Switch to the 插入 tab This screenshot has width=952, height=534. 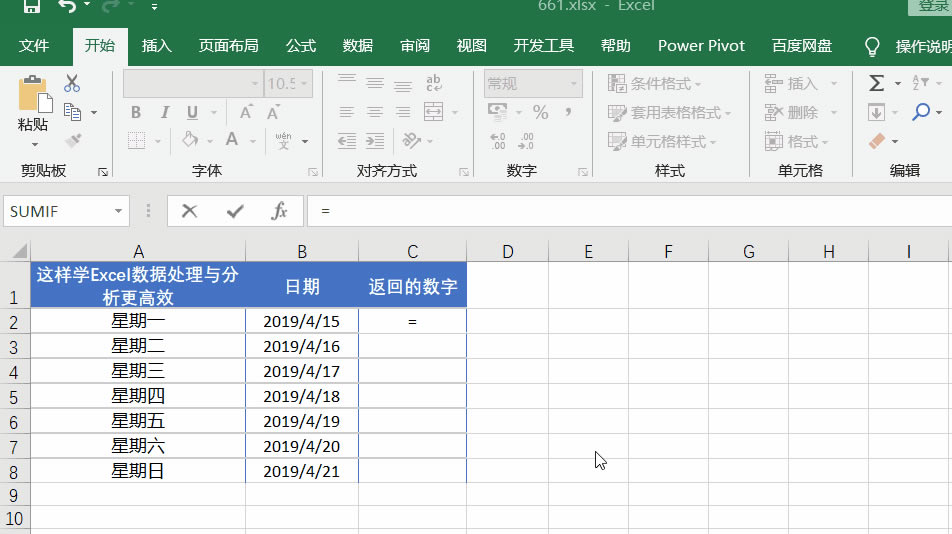156,46
